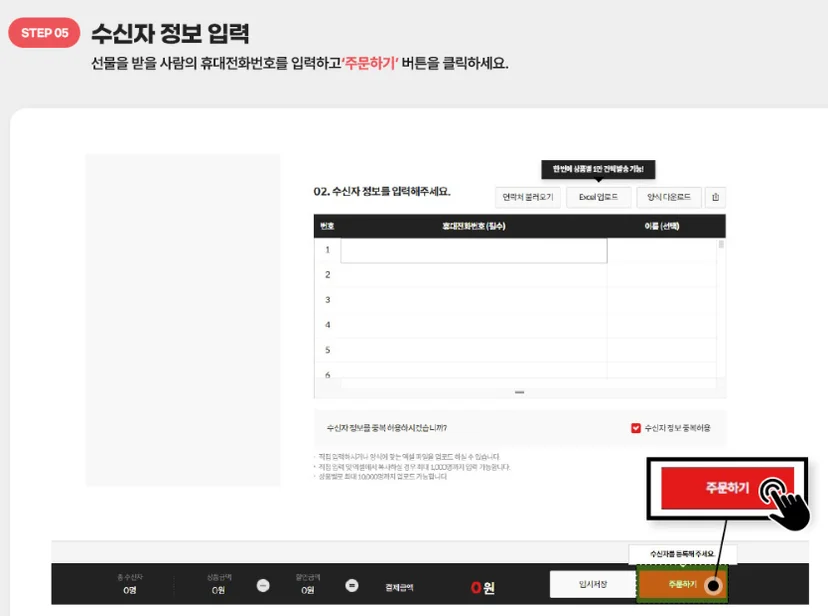
Task: Click the 수신자를 등록해 주세요 tooltip
Action: 682,554
